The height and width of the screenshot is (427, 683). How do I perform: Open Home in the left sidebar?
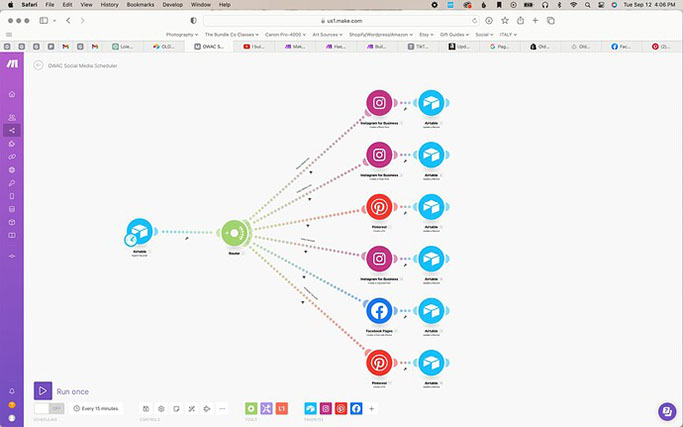(x=12, y=94)
